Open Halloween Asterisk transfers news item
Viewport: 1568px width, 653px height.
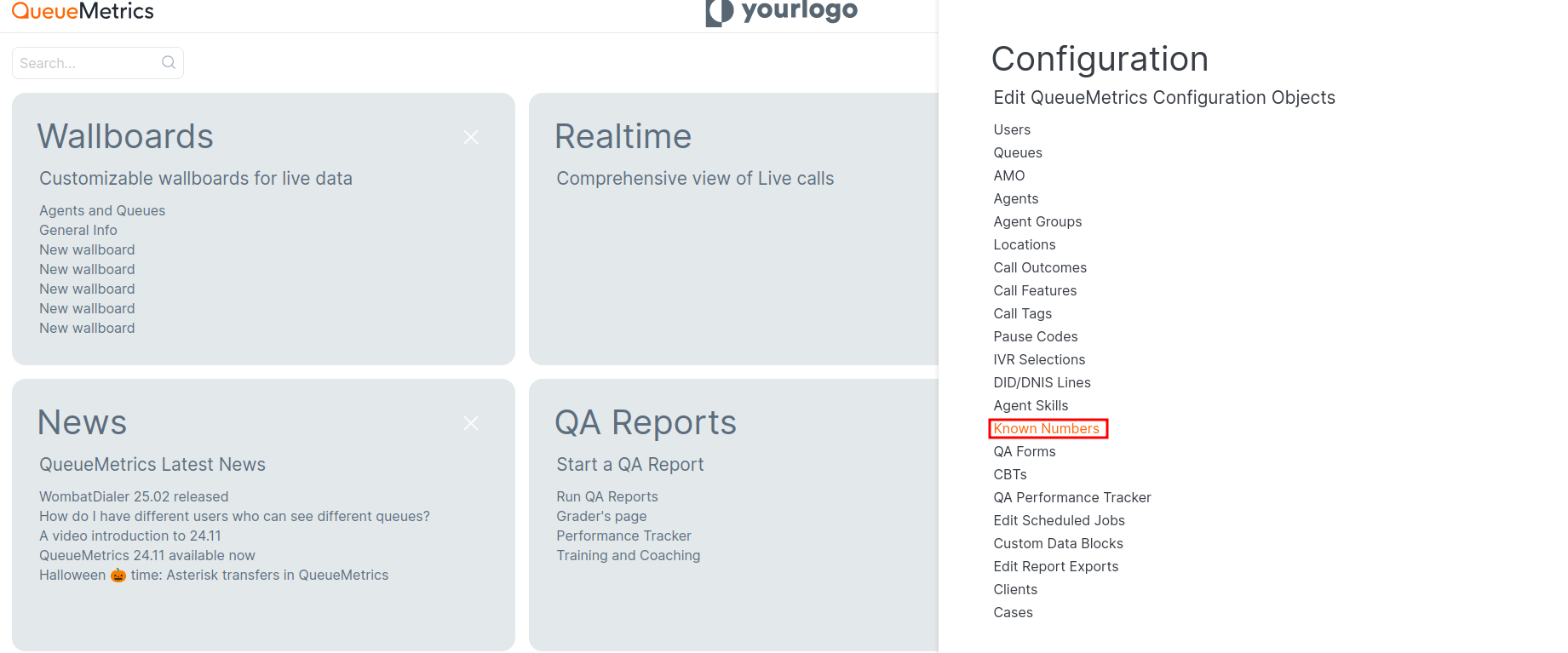(x=214, y=575)
